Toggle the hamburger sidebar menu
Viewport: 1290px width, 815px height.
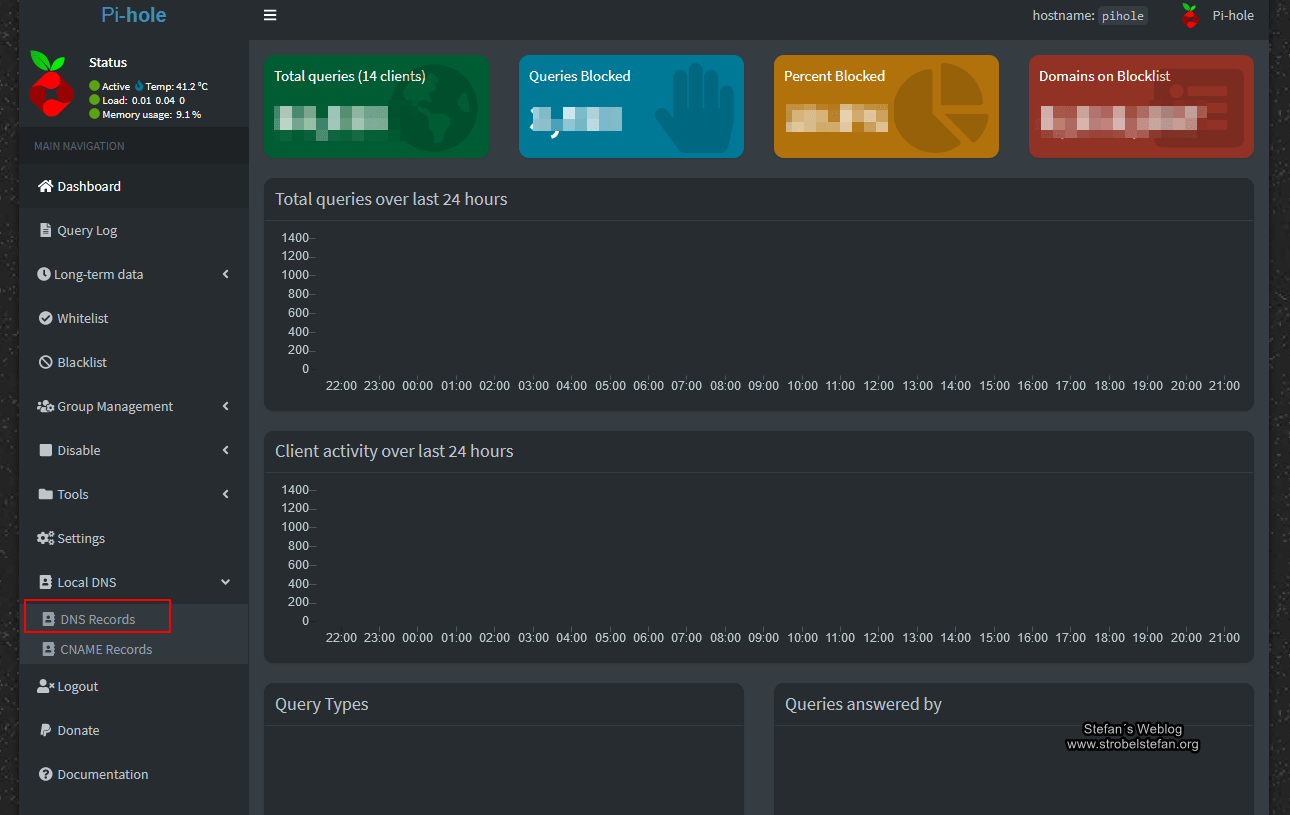pyautogui.click(x=270, y=15)
